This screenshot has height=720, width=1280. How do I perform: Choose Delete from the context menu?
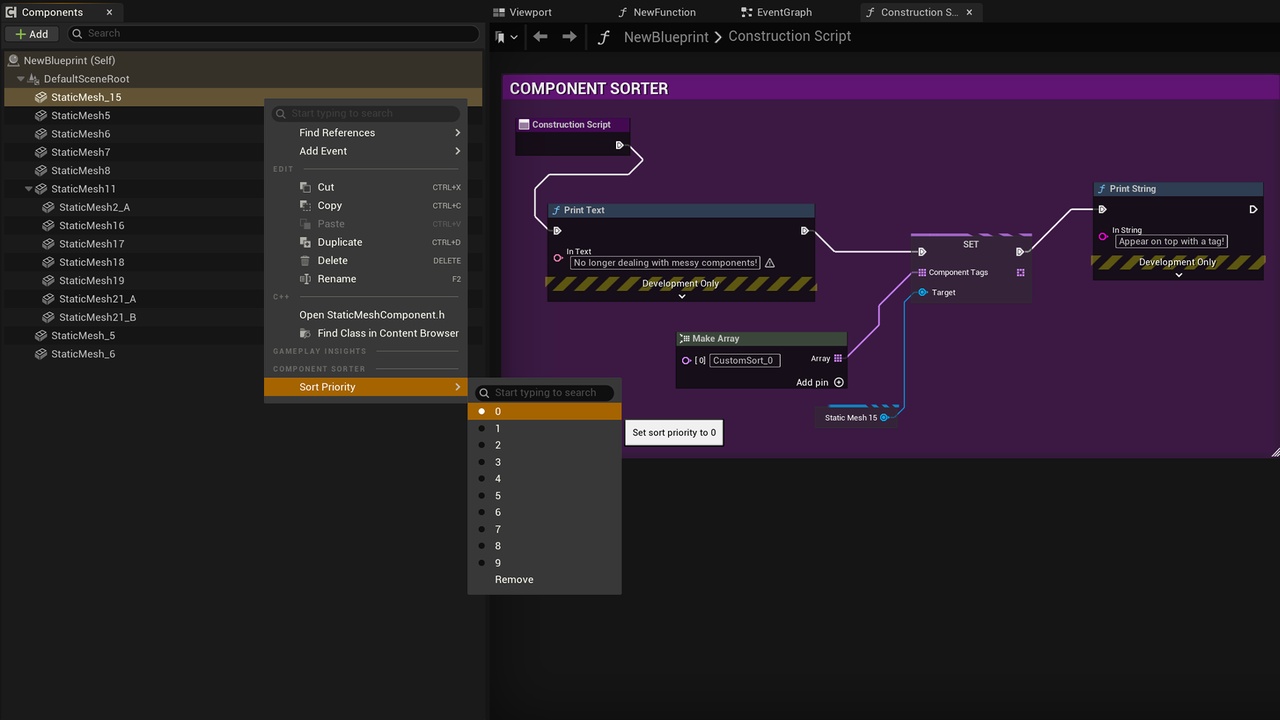click(x=367, y=261)
